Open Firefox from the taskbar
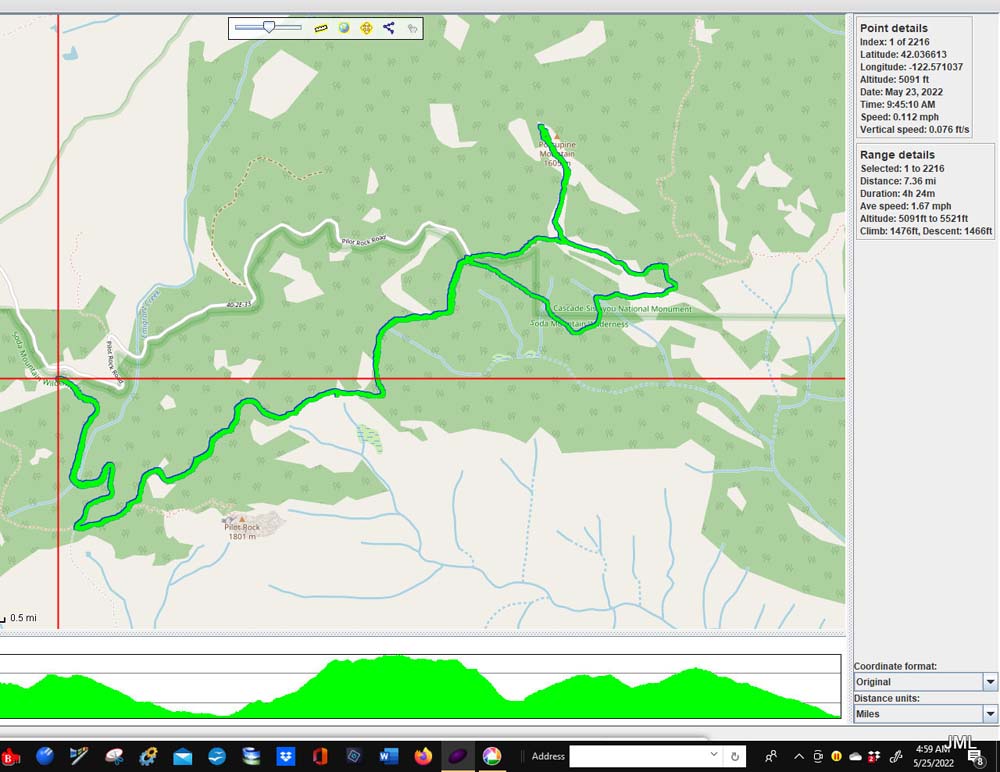 422,756
